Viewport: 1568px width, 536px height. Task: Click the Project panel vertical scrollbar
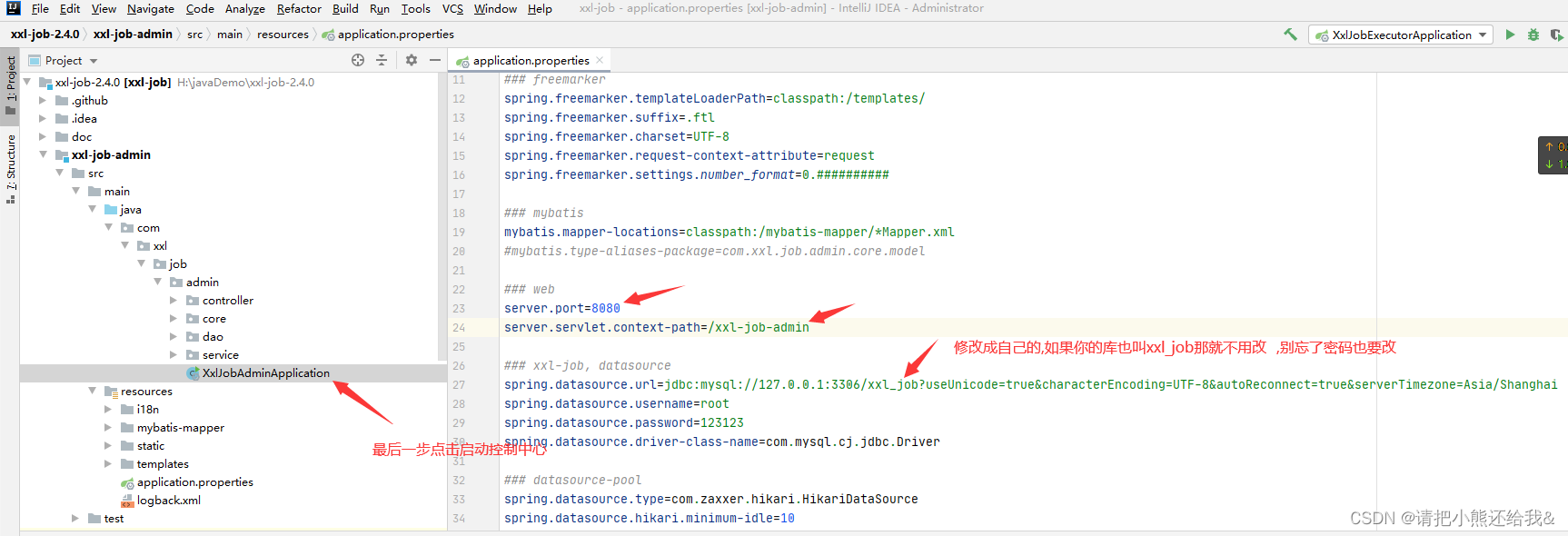(442, 218)
